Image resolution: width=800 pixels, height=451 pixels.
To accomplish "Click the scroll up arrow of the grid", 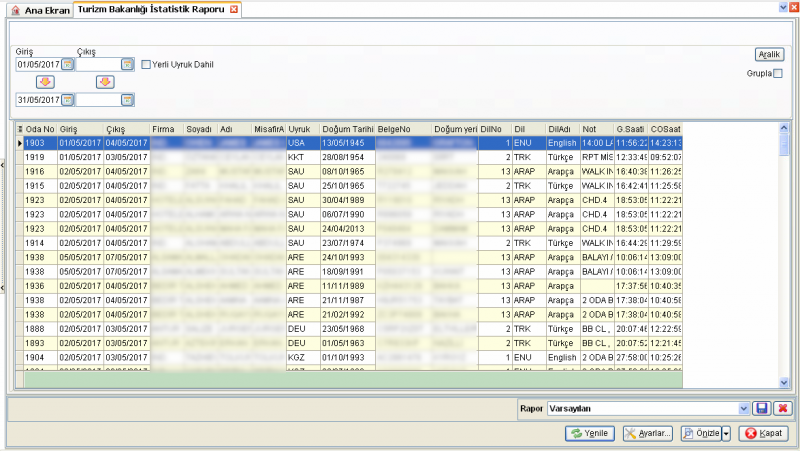I will point(784,128).
